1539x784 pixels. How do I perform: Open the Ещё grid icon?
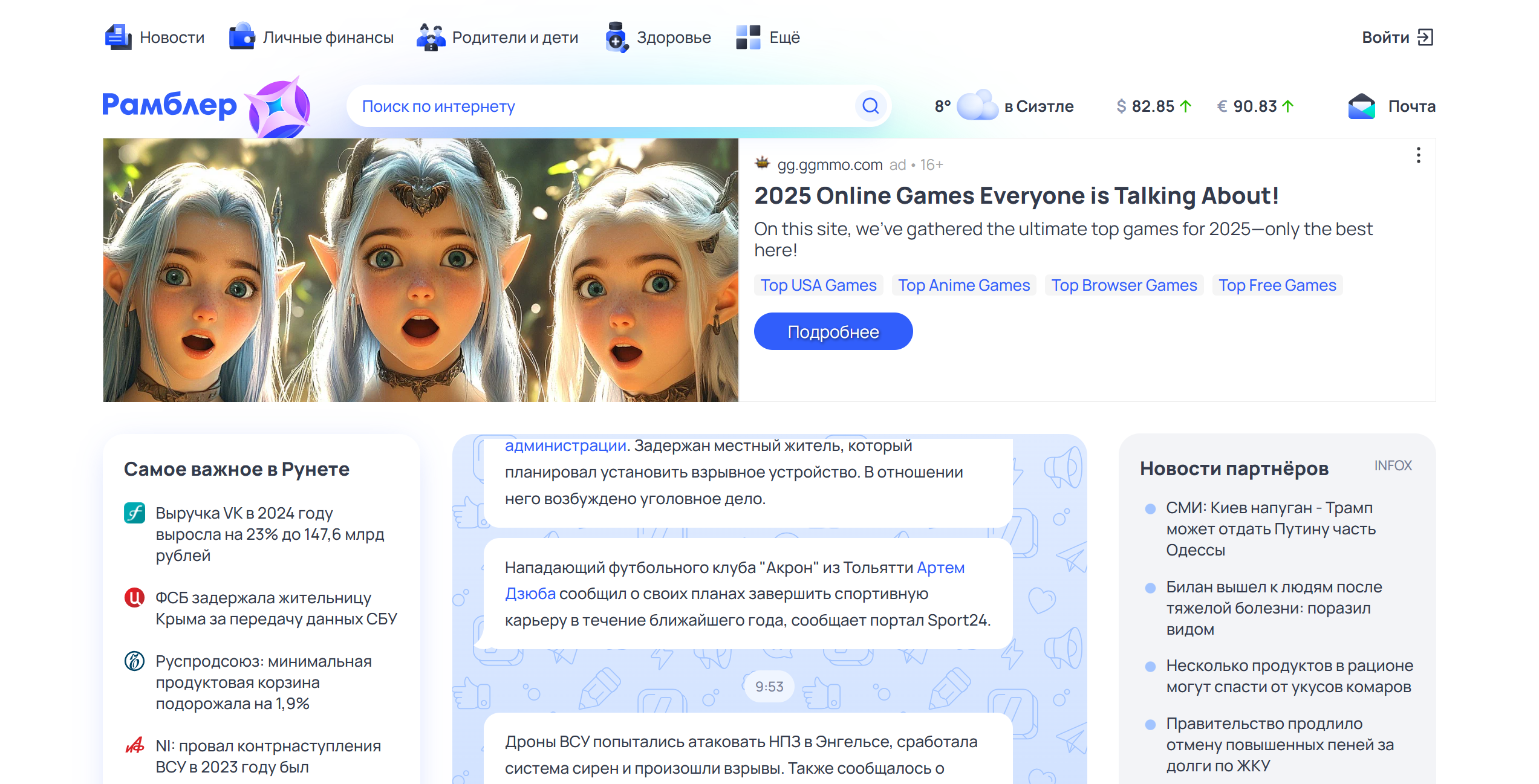click(748, 37)
